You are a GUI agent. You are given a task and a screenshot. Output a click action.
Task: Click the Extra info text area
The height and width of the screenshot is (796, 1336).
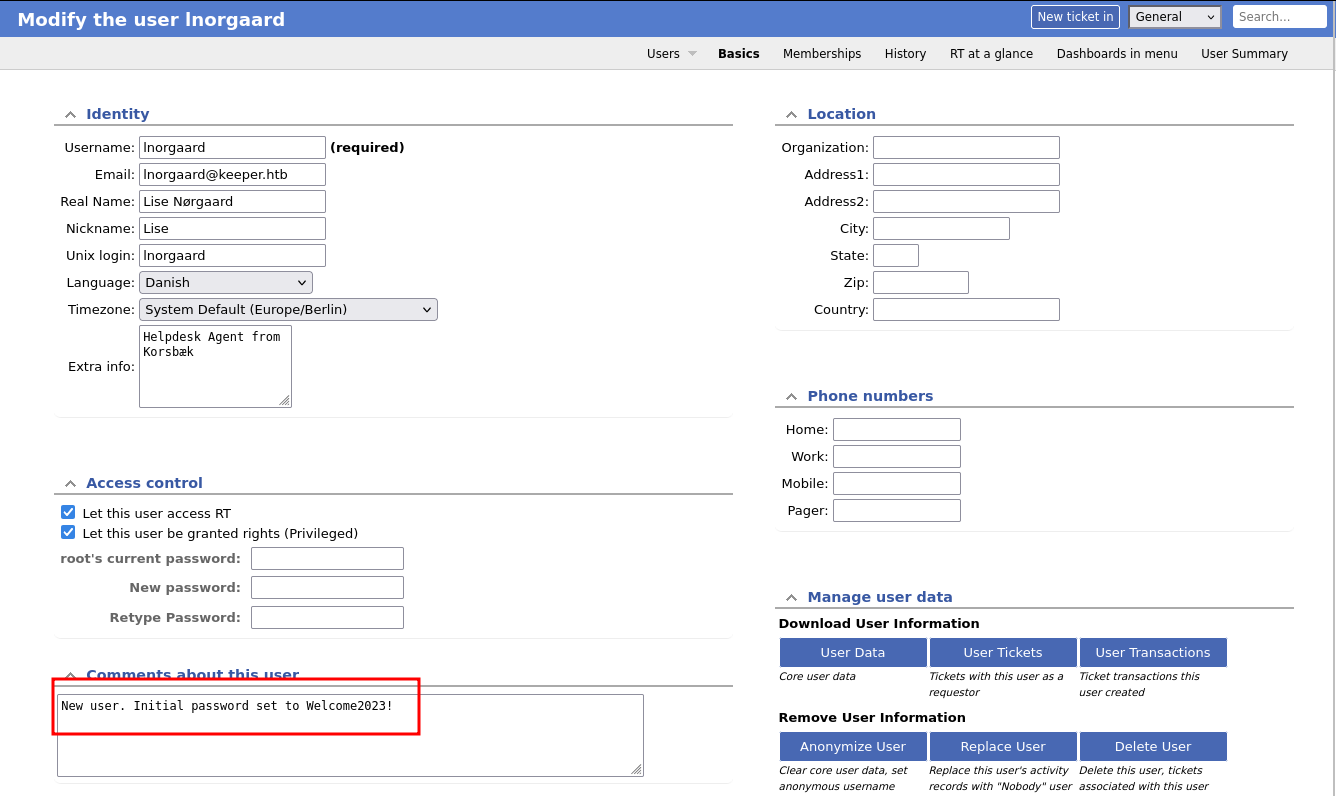click(x=215, y=367)
